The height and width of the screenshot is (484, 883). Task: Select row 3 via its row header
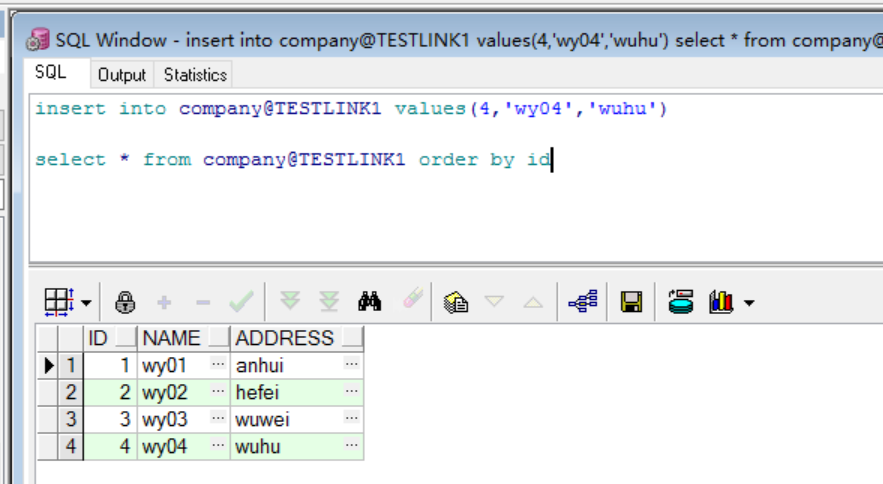[x=70, y=419]
